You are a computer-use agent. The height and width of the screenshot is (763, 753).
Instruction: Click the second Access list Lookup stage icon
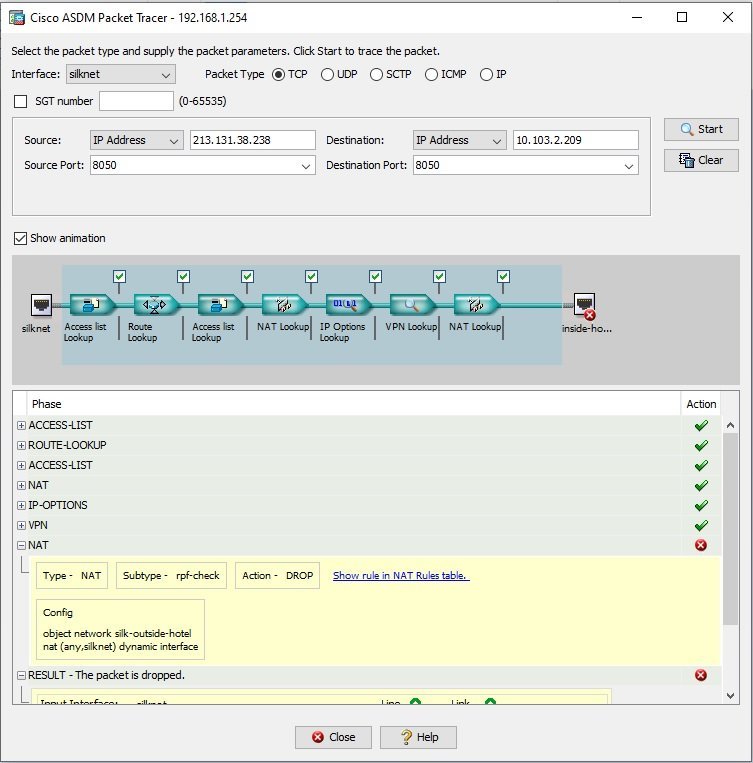click(x=220, y=305)
